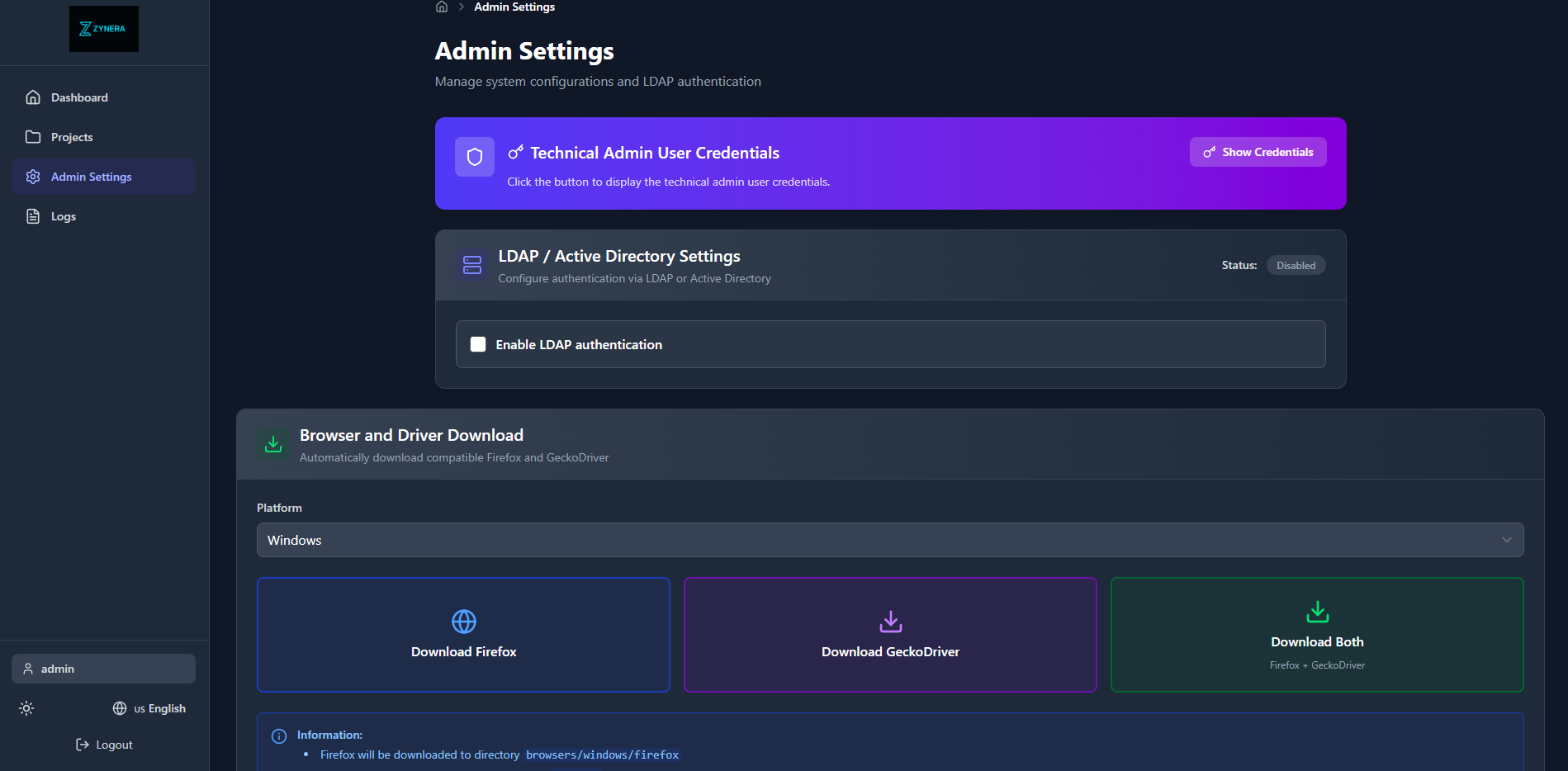Expand the Platform dropdown chevron arrow

1506,540
